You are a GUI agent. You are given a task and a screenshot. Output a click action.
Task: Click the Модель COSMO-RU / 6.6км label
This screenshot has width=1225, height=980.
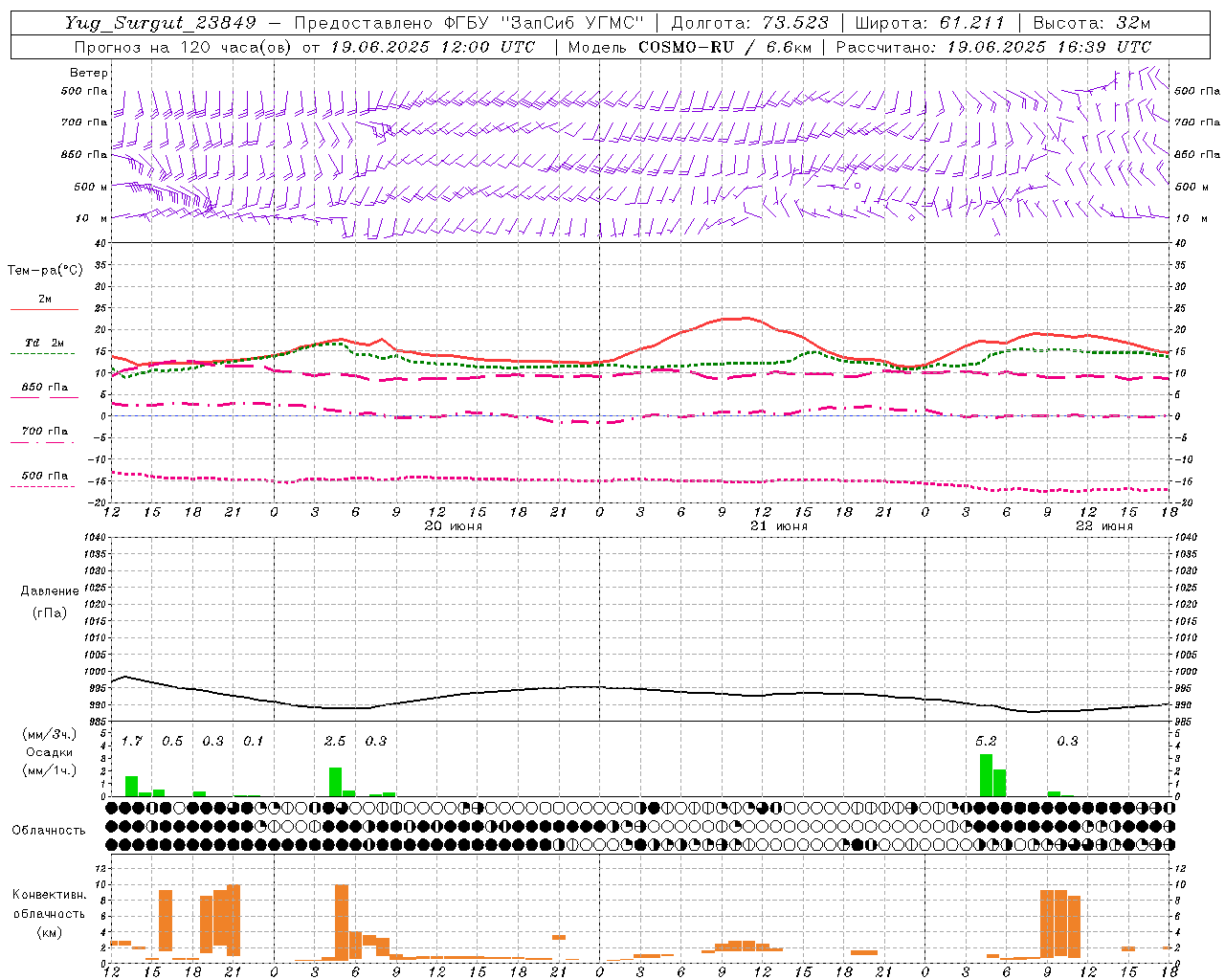[690, 47]
